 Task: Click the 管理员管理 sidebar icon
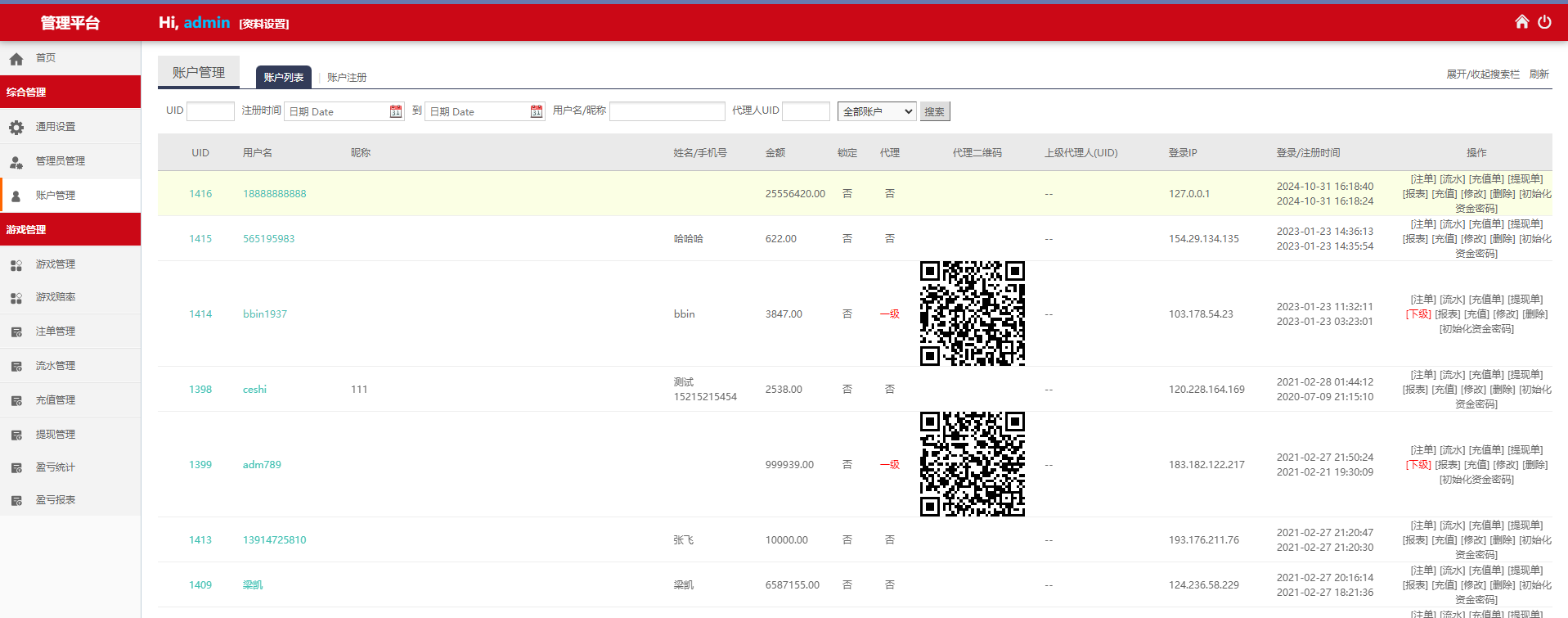click(x=16, y=161)
